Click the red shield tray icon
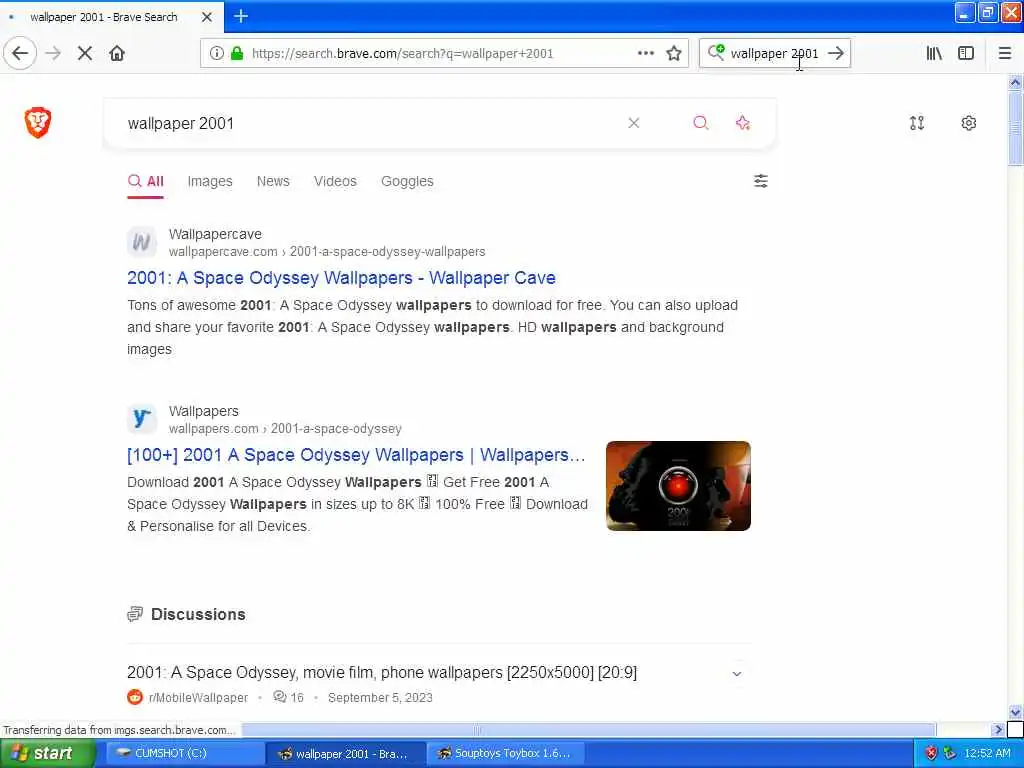 [x=932, y=753]
